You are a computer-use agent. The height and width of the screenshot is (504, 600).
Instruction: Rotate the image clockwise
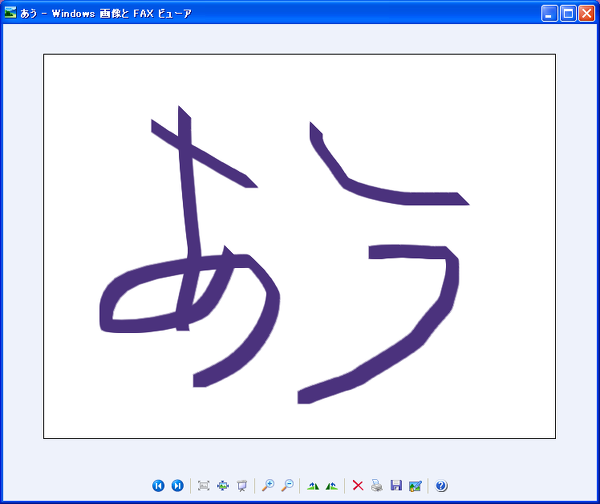[313, 486]
